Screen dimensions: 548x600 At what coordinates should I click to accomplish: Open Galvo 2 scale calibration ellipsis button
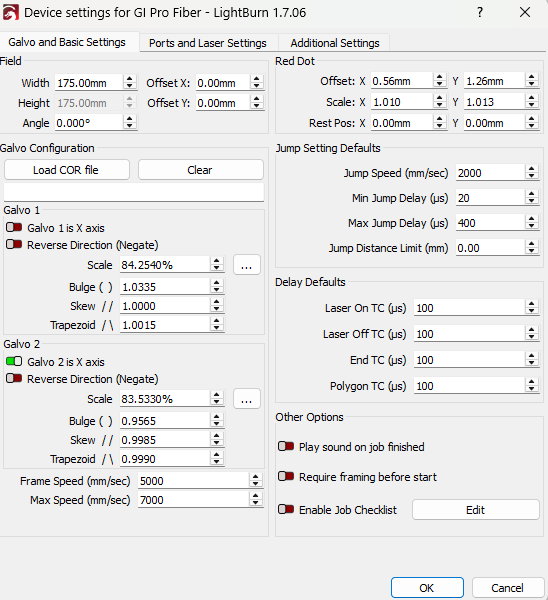point(247,399)
